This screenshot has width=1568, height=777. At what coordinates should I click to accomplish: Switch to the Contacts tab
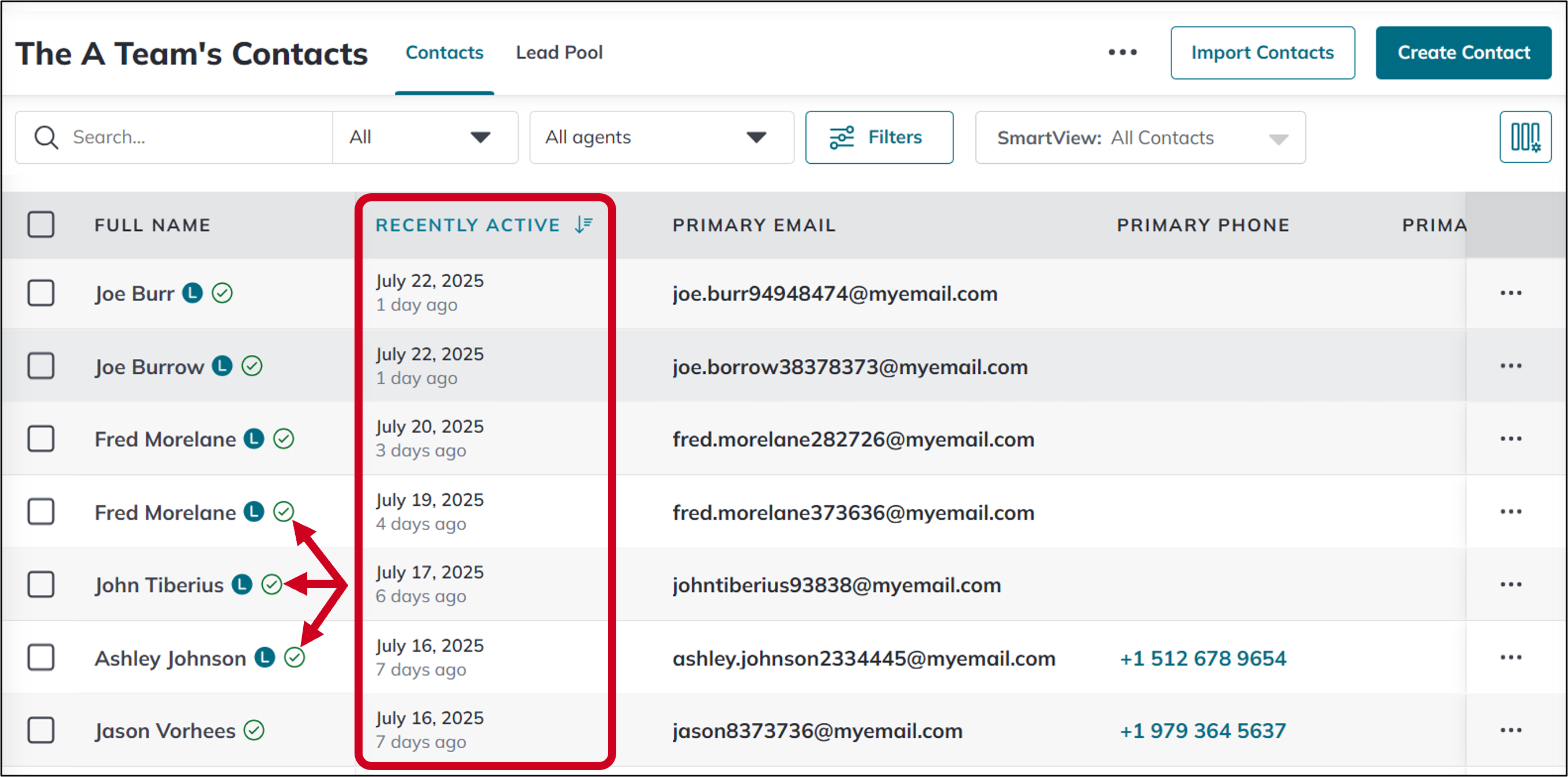coord(444,52)
